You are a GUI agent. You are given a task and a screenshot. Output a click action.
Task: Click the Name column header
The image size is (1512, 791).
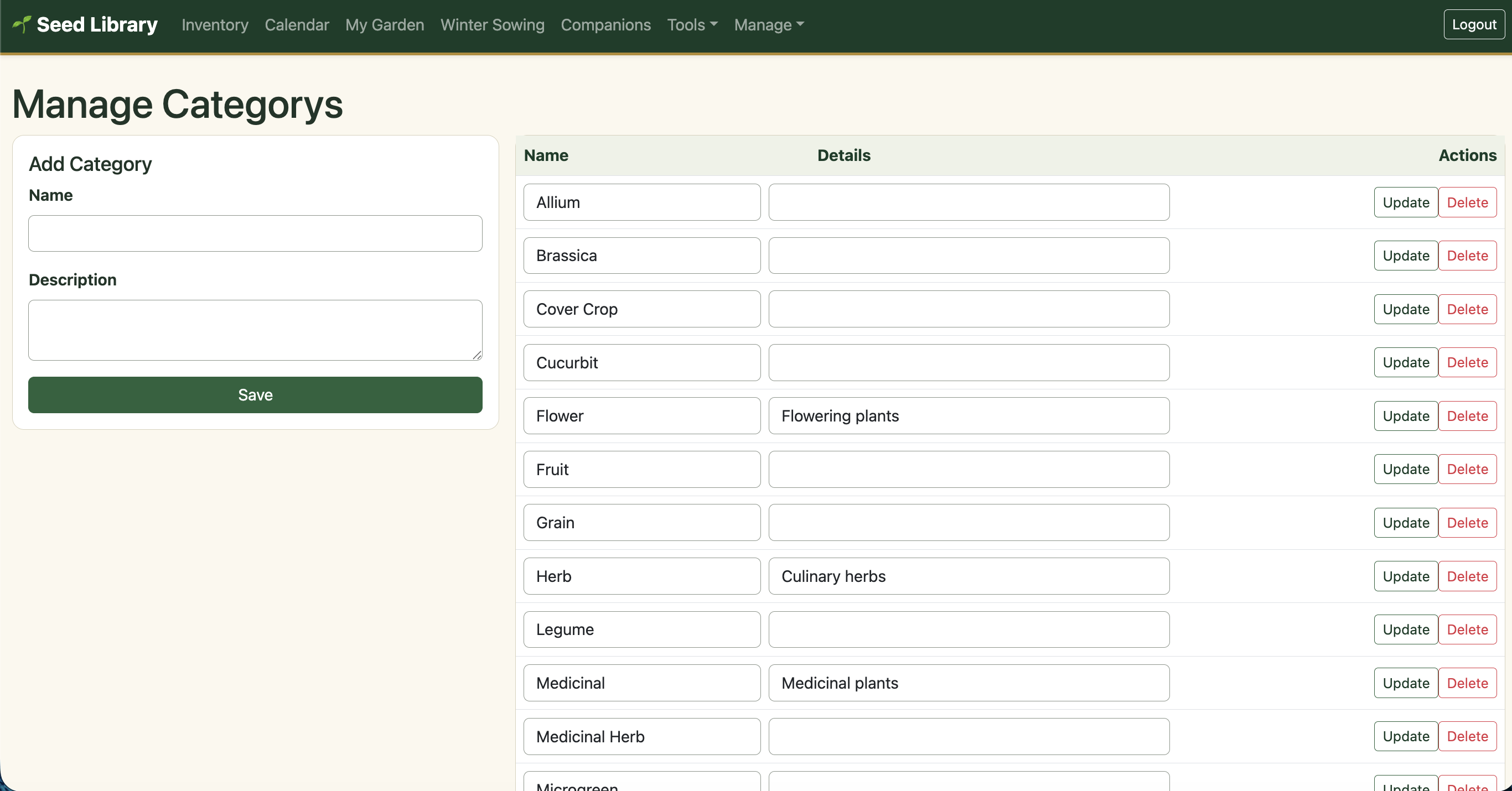pos(546,155)
